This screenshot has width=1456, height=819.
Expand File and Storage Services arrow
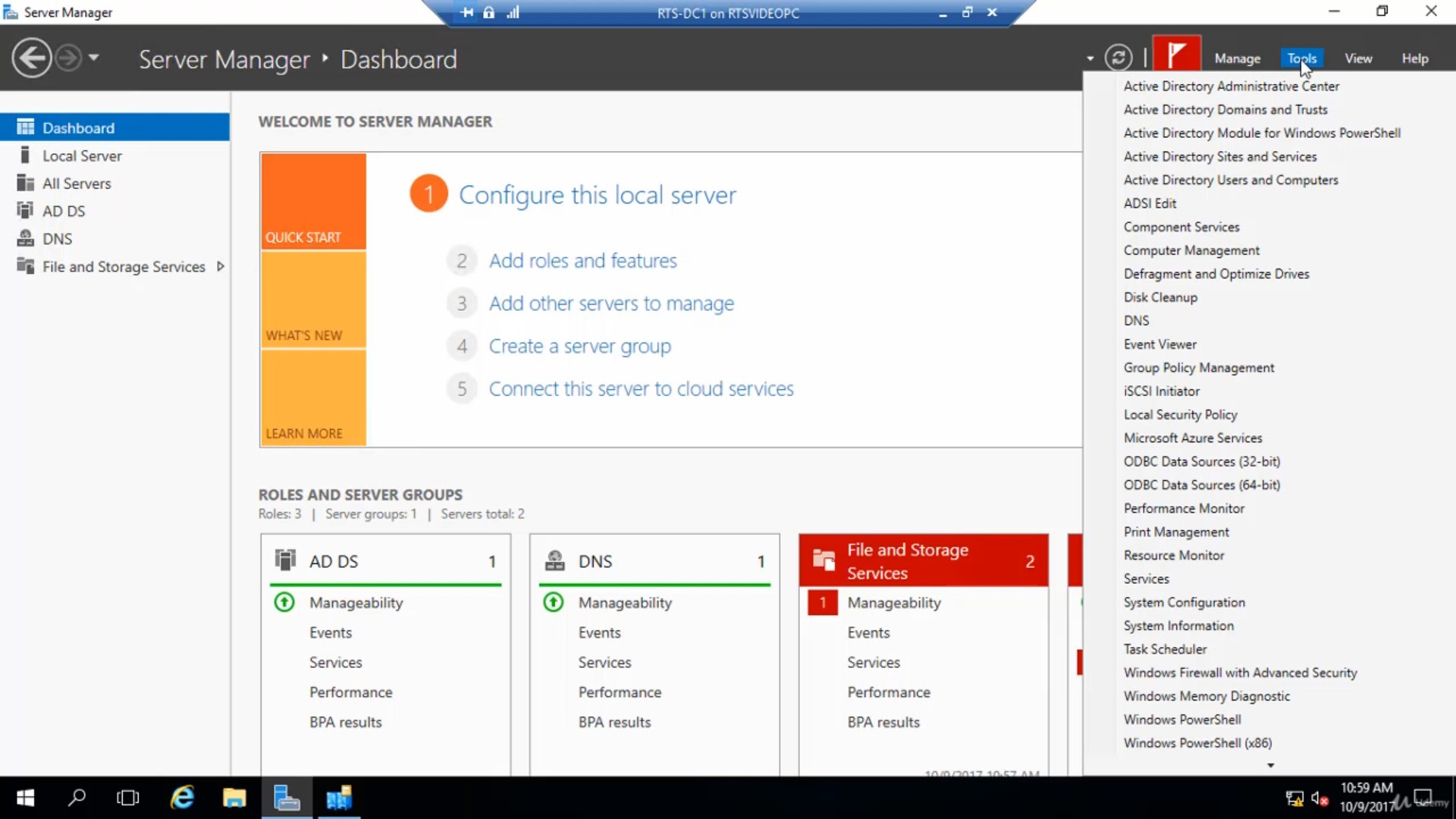pos(221,266)
